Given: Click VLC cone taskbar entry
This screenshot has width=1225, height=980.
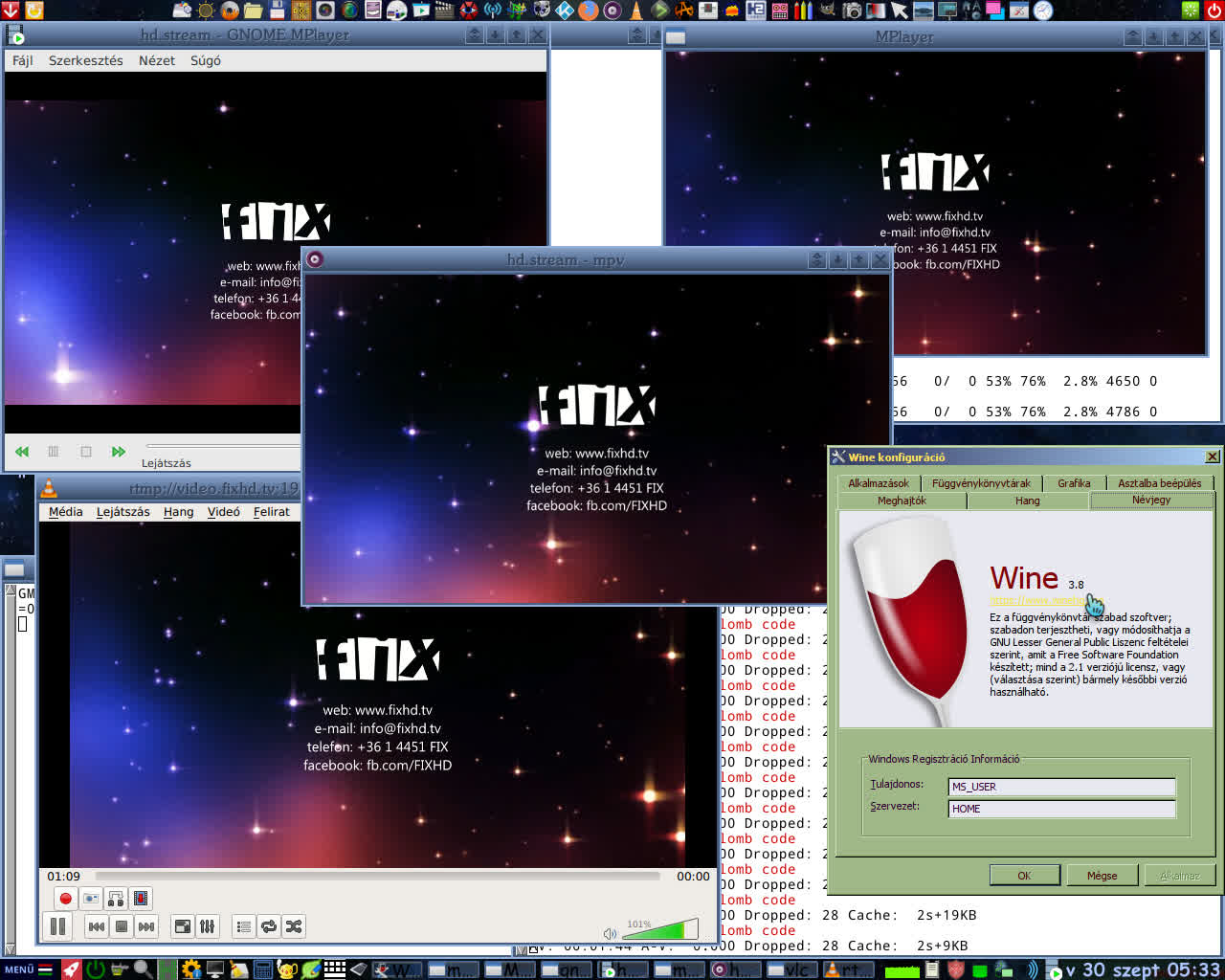Looking at the screenshot, I should pos(848,969).
